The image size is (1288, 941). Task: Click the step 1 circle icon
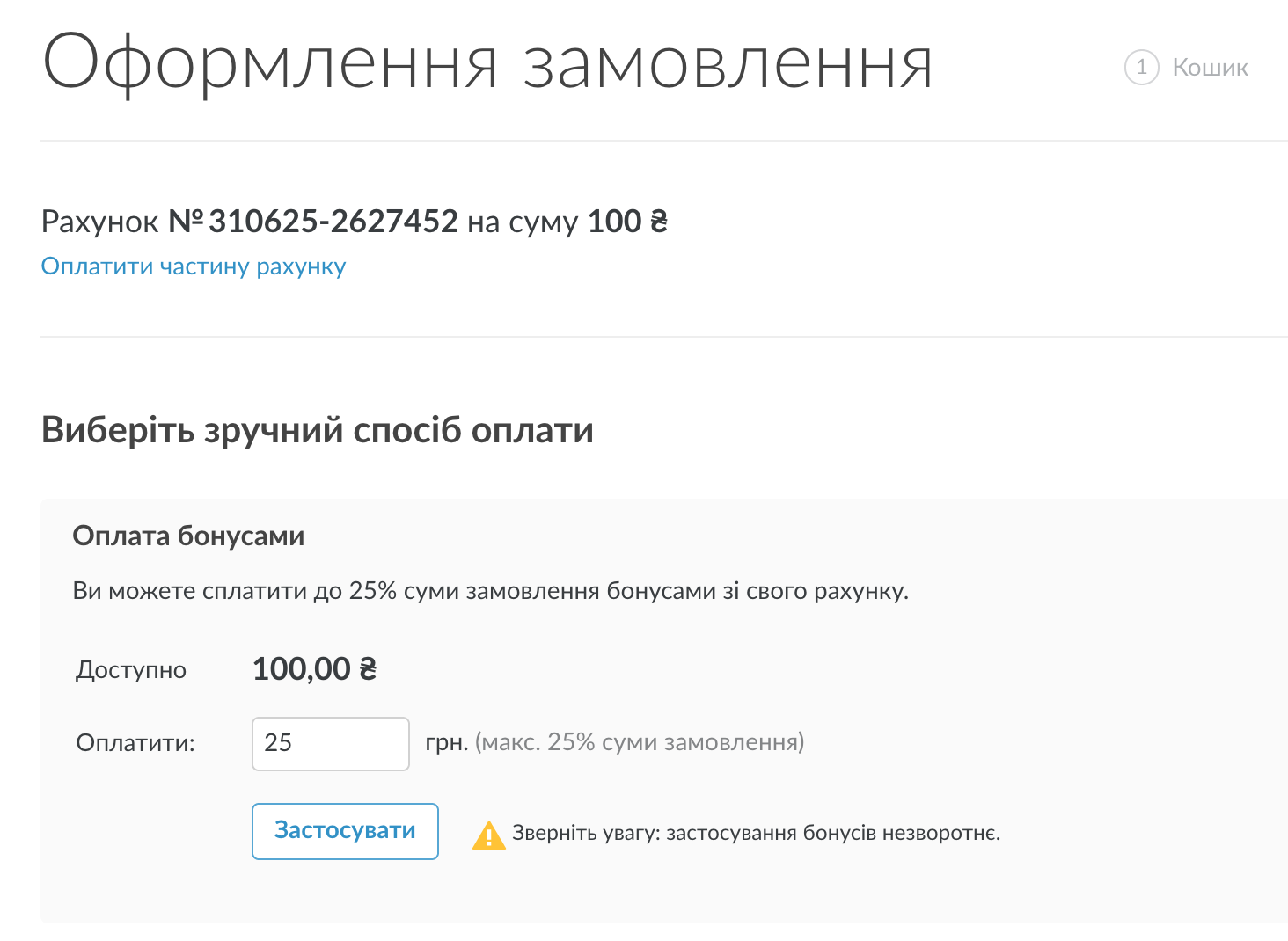tap(1141, 68)
